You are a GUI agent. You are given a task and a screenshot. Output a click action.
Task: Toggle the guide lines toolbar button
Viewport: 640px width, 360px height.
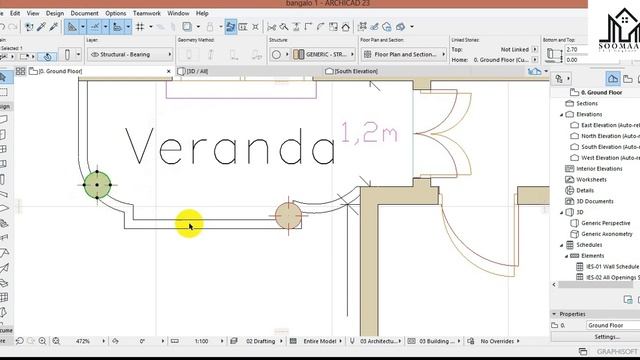click(72, 27)
